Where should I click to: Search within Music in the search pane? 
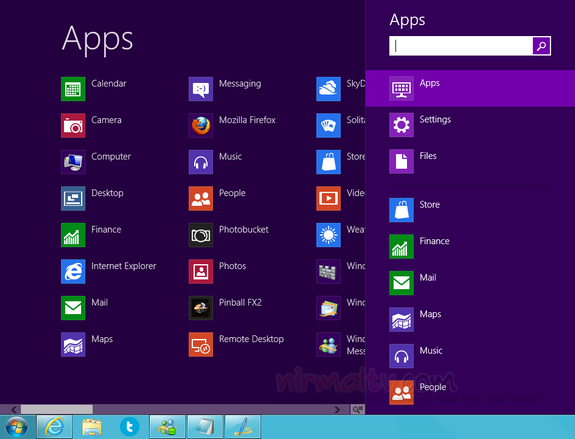click(470, 356)
